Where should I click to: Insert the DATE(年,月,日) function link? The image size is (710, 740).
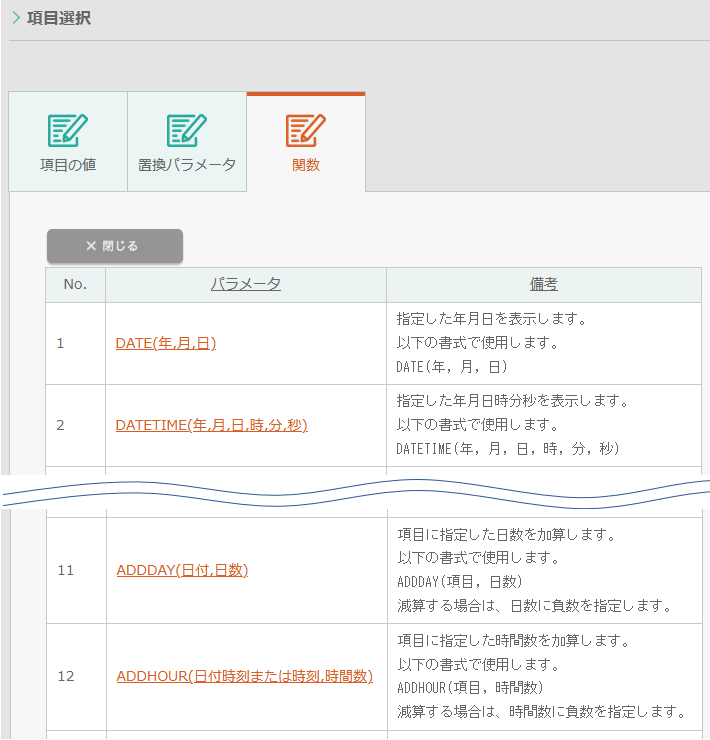pyautogui.click(x=166, y=343)
